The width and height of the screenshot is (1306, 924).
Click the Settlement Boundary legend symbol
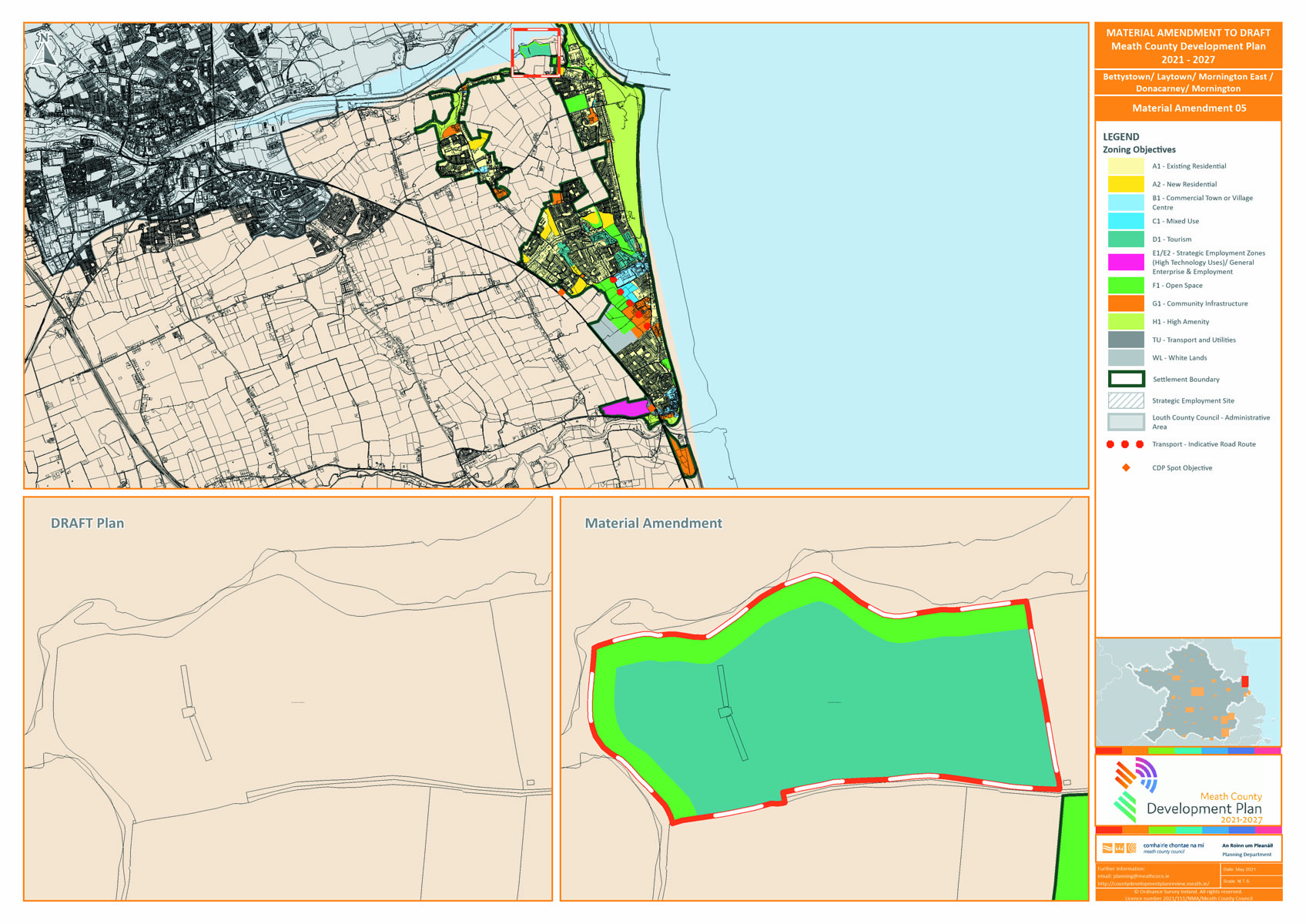click(1127, 379)
